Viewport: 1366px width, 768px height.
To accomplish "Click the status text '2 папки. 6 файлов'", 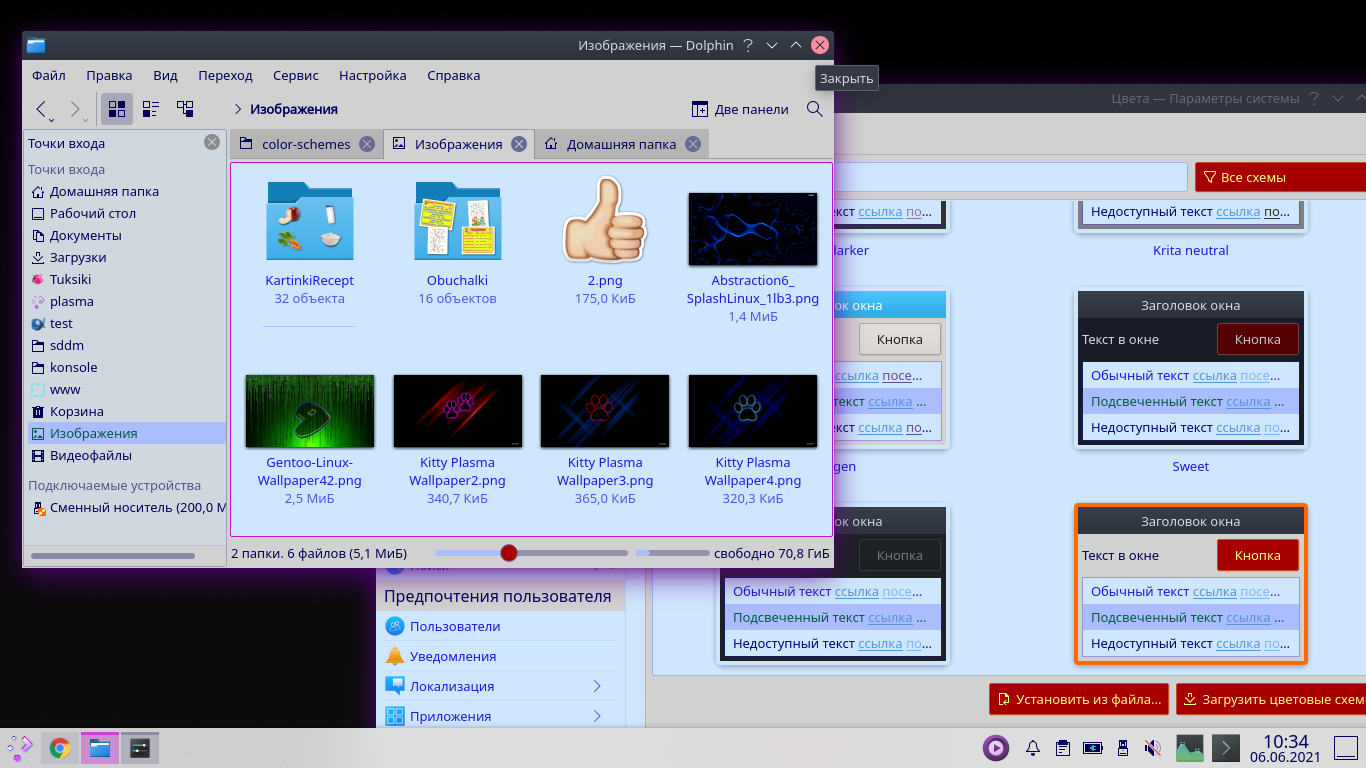I will point(319,553).
